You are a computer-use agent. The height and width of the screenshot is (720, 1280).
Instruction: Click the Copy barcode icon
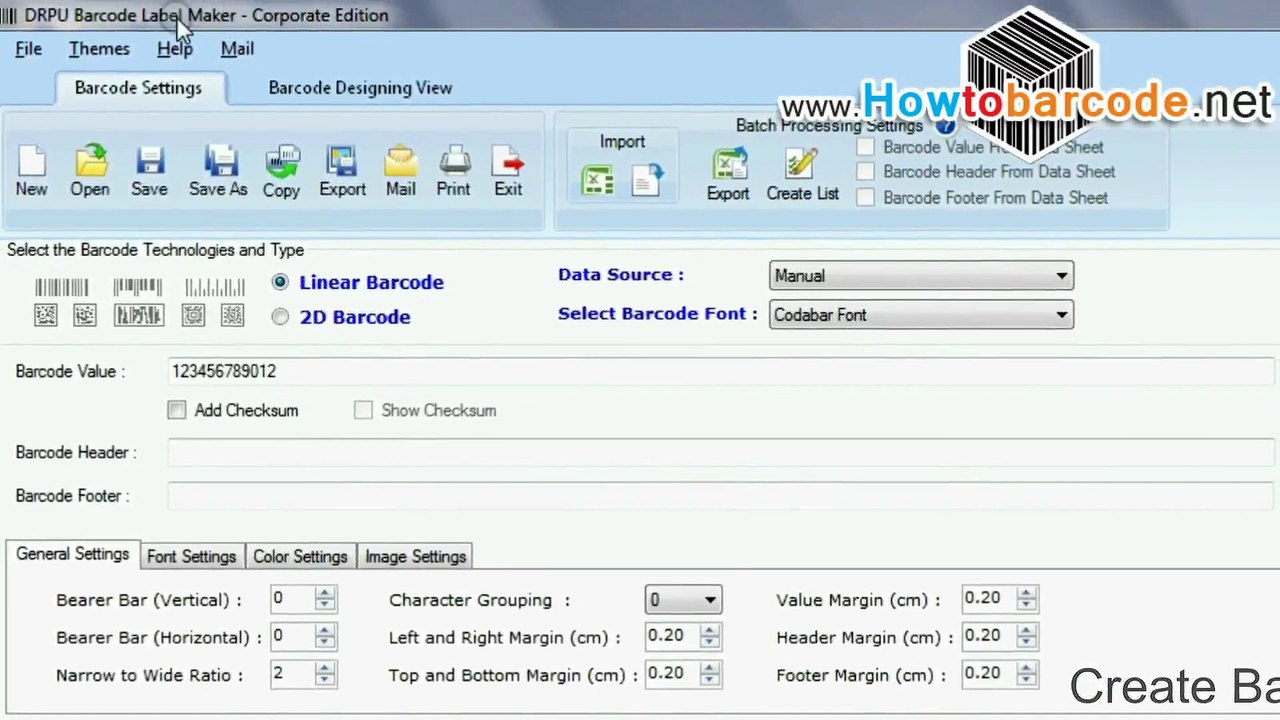282,163
